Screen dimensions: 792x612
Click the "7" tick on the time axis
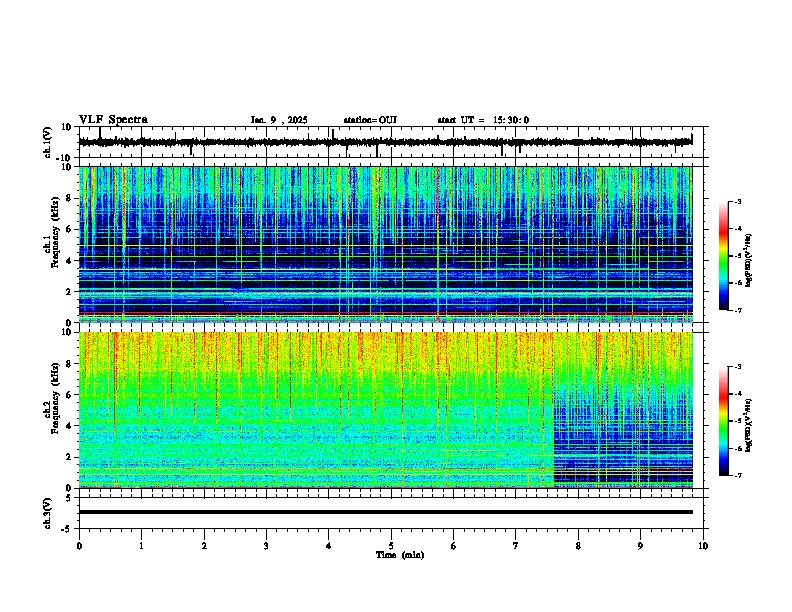click(x=516, y=546)
